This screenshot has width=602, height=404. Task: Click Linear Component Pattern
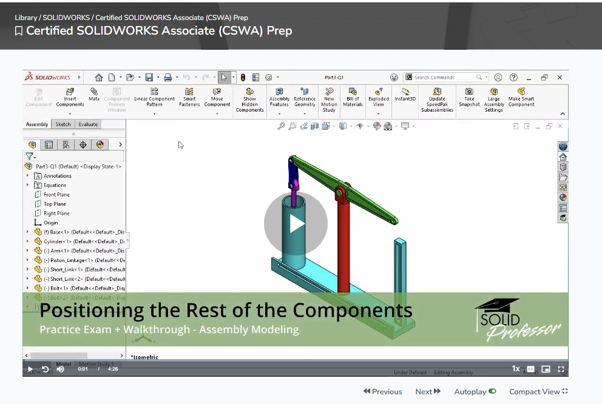point(154,98)
